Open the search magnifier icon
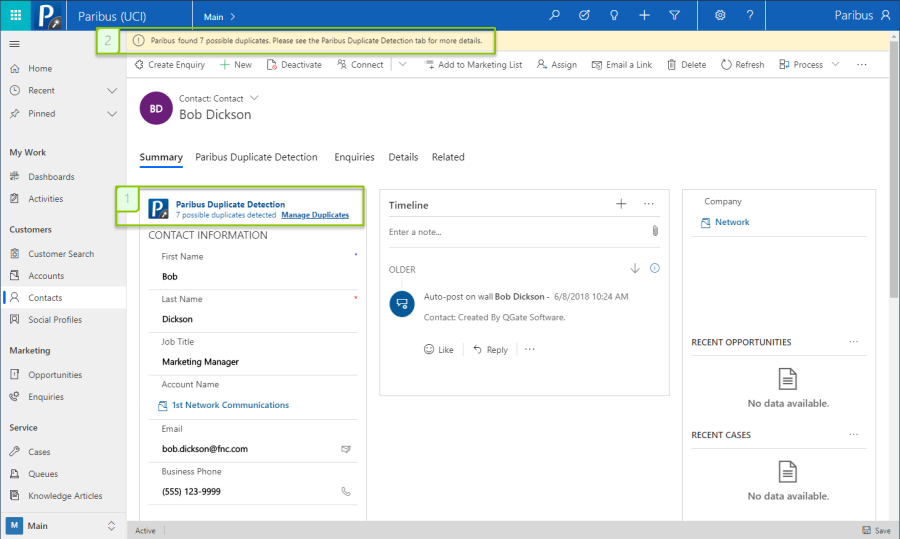 554,15
